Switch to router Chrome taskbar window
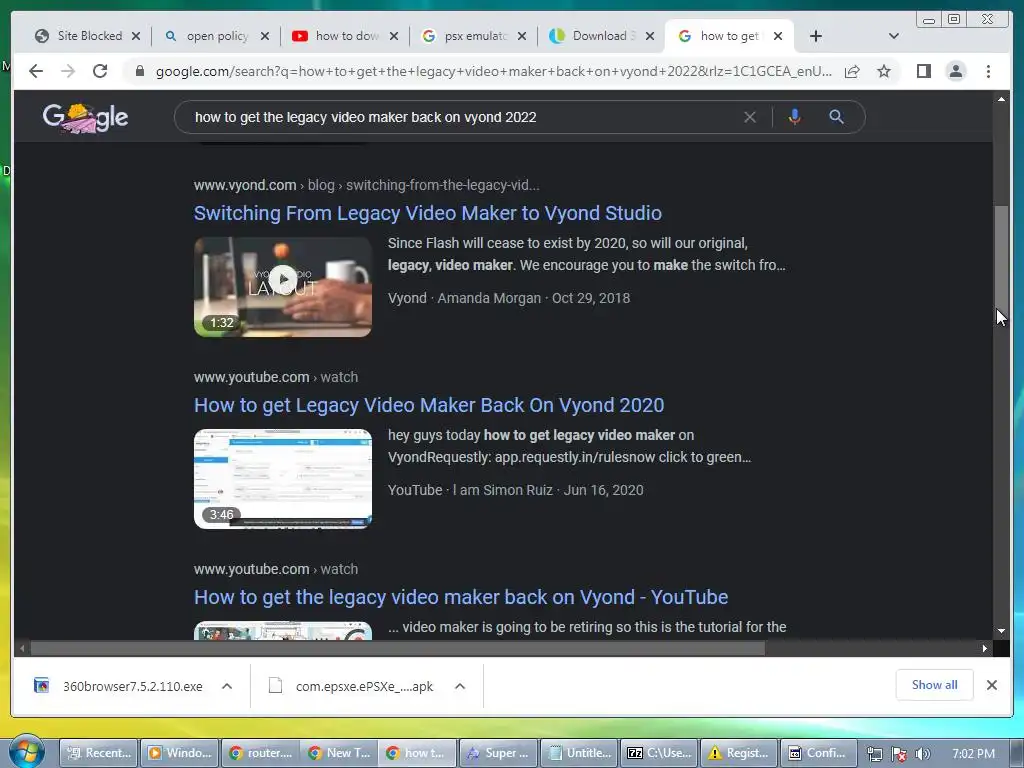This screenshot has width=1024, height=768. [x=261, y=753]
